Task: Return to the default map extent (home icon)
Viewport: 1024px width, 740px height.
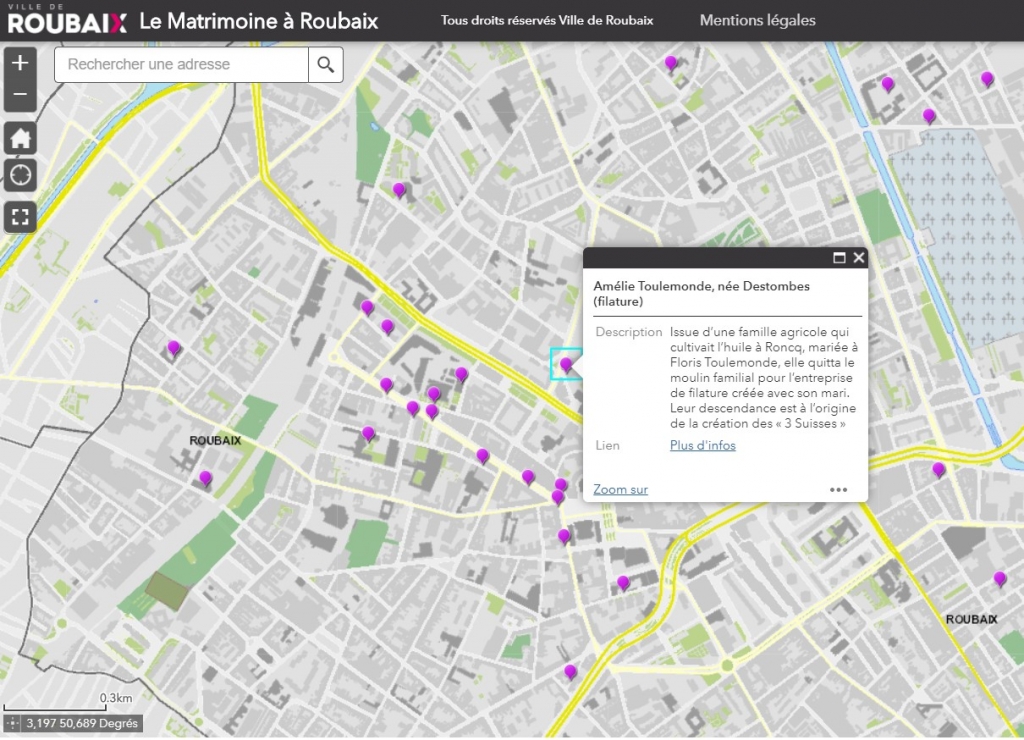Action: coord(20,138)
